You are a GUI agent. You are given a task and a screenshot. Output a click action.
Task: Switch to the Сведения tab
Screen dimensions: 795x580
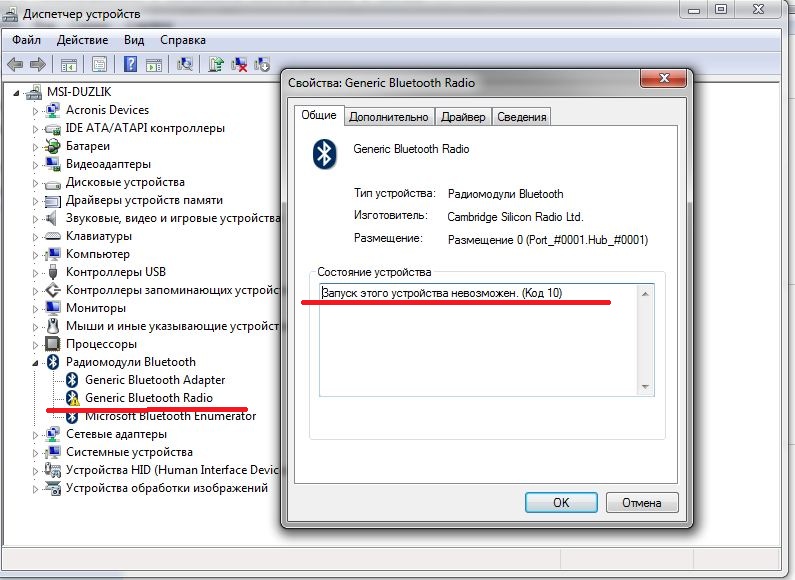tap(522, 117)
